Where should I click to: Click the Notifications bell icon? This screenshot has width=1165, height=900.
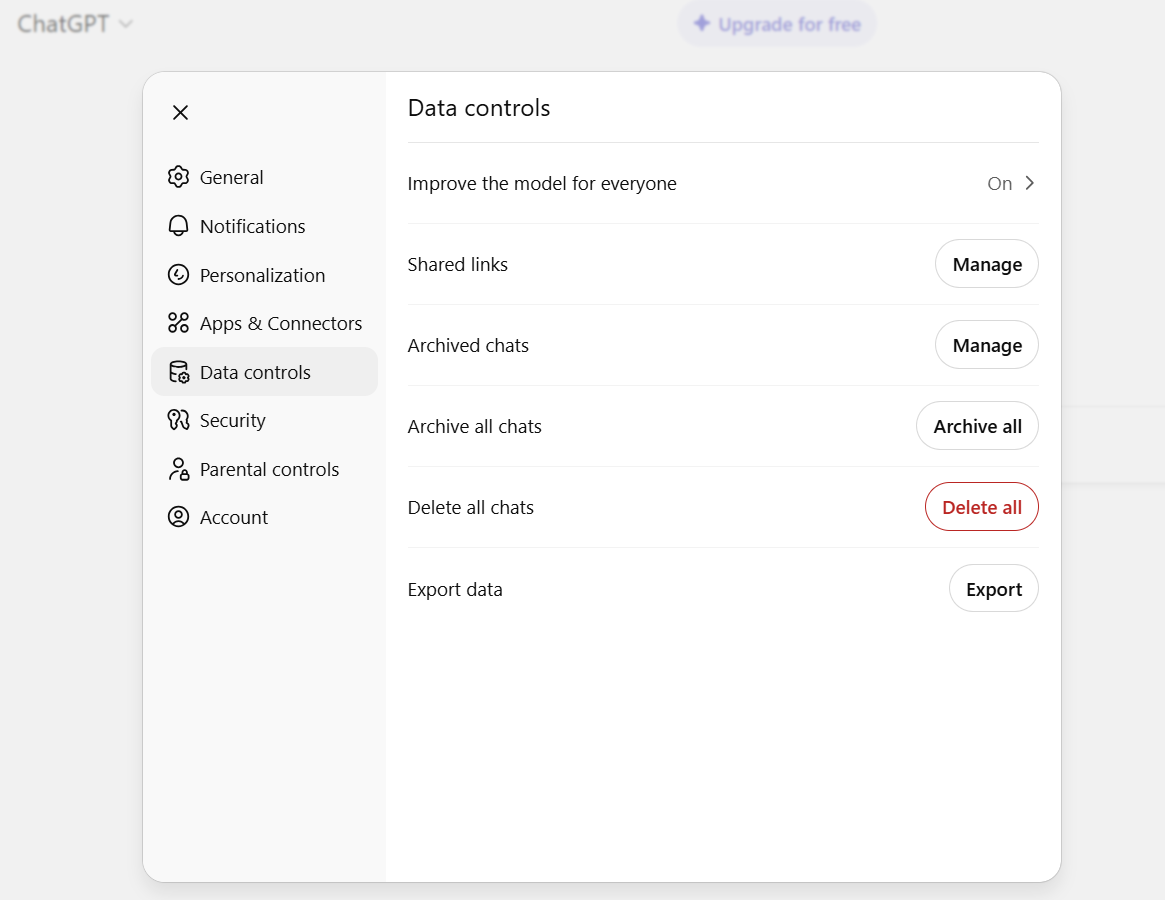click(178, 226)
